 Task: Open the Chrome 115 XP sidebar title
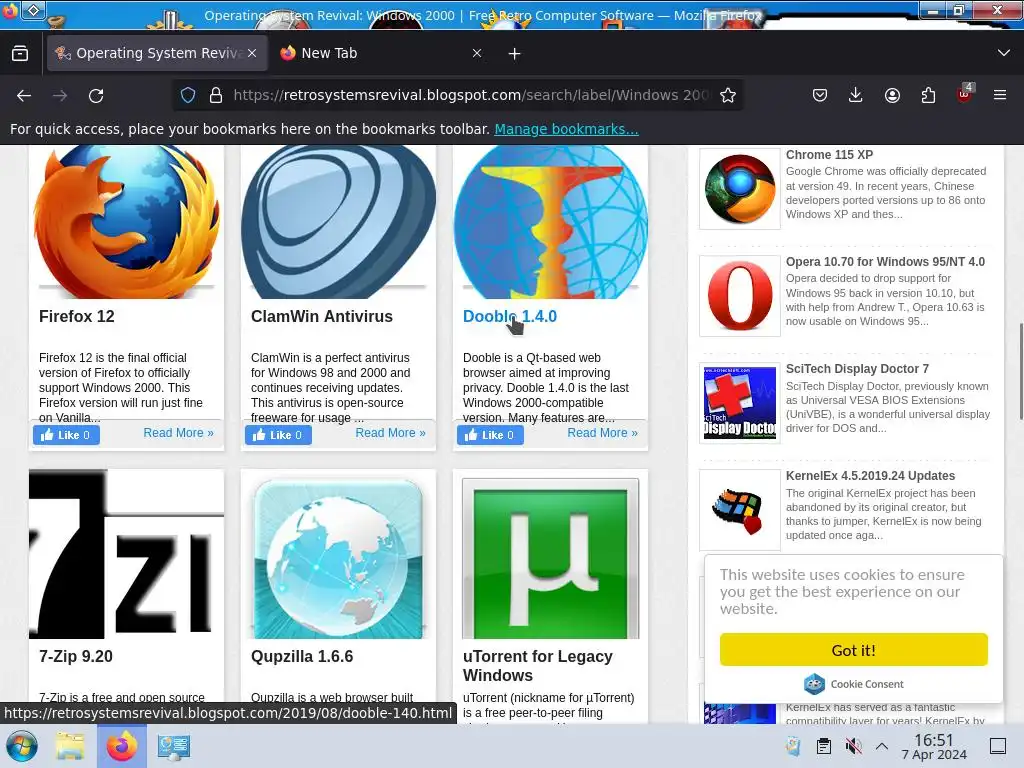829,155
